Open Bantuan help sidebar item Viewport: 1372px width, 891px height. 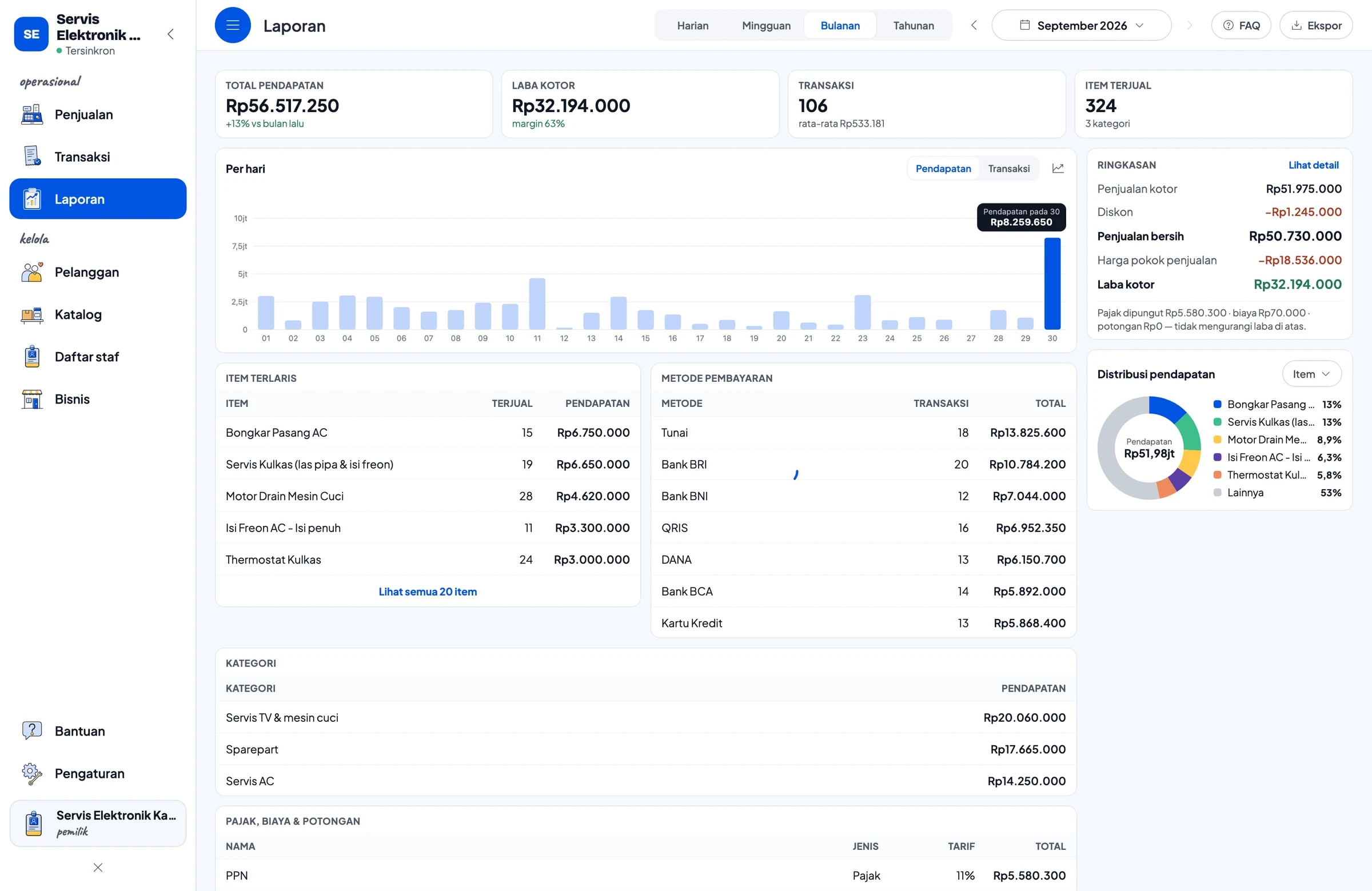pos(98,731)
